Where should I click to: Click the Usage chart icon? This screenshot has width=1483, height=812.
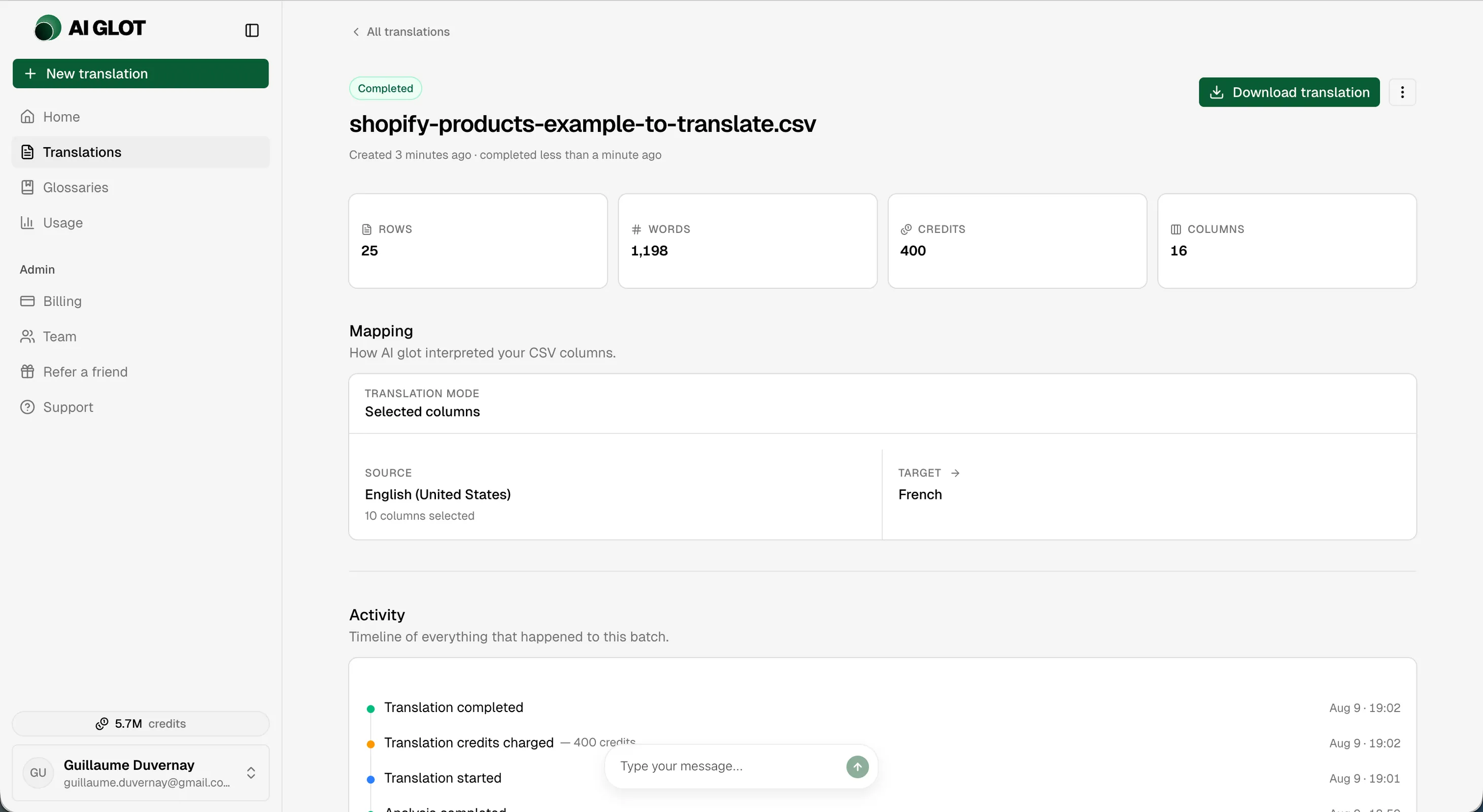pyautogui.click(x=27, y=223)
